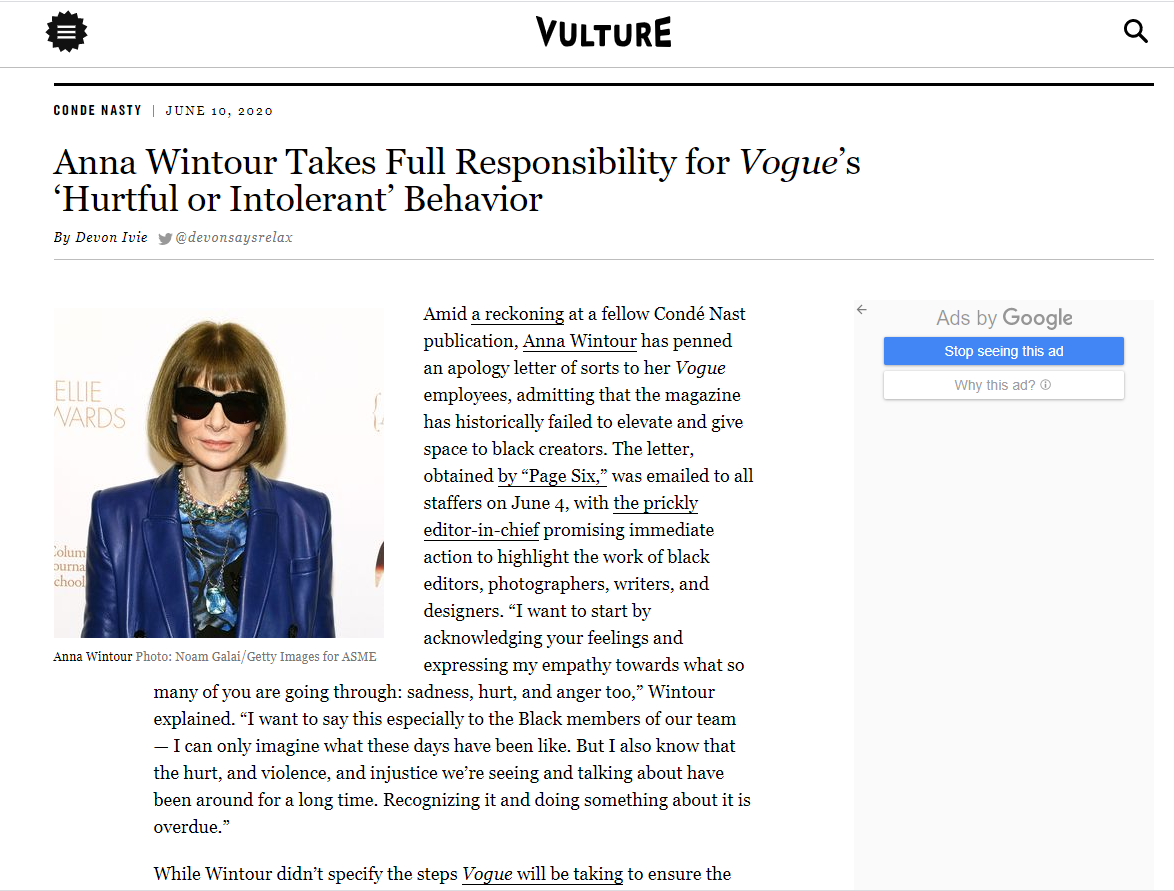The image size is (1174, 891).
Task: Click the info icon in 'Why this ad?'
Action: click(x=1046, y=385)
